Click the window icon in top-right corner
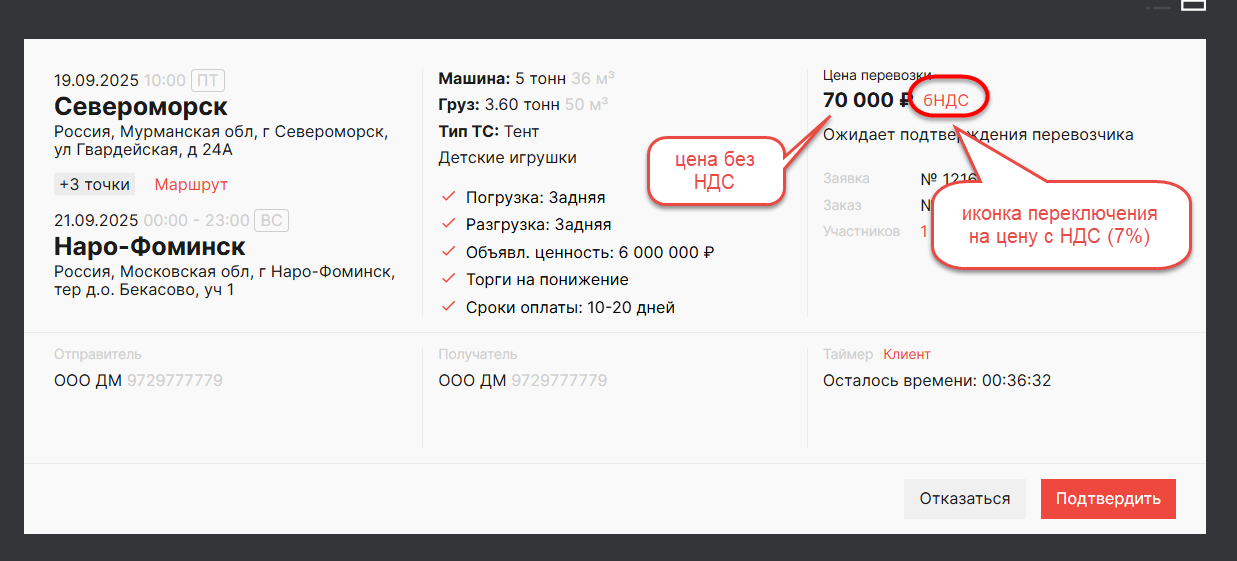The width and height of the screenshot is (1237, 561). click(x=1193, y=5)
